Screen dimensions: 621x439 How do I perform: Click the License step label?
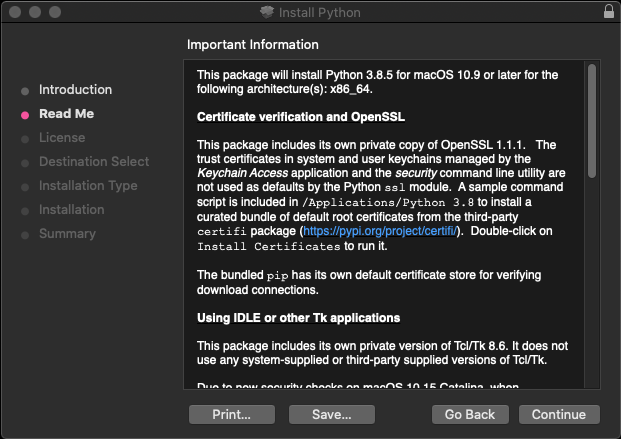62,137
